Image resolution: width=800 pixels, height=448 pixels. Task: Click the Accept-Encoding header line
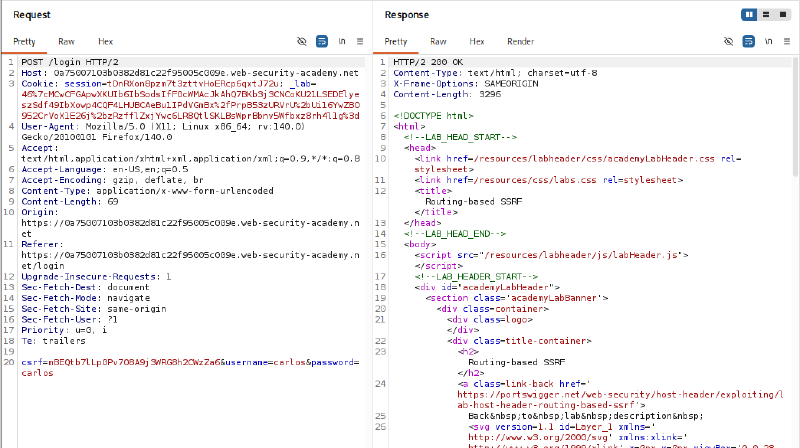[x=112, y=180]
